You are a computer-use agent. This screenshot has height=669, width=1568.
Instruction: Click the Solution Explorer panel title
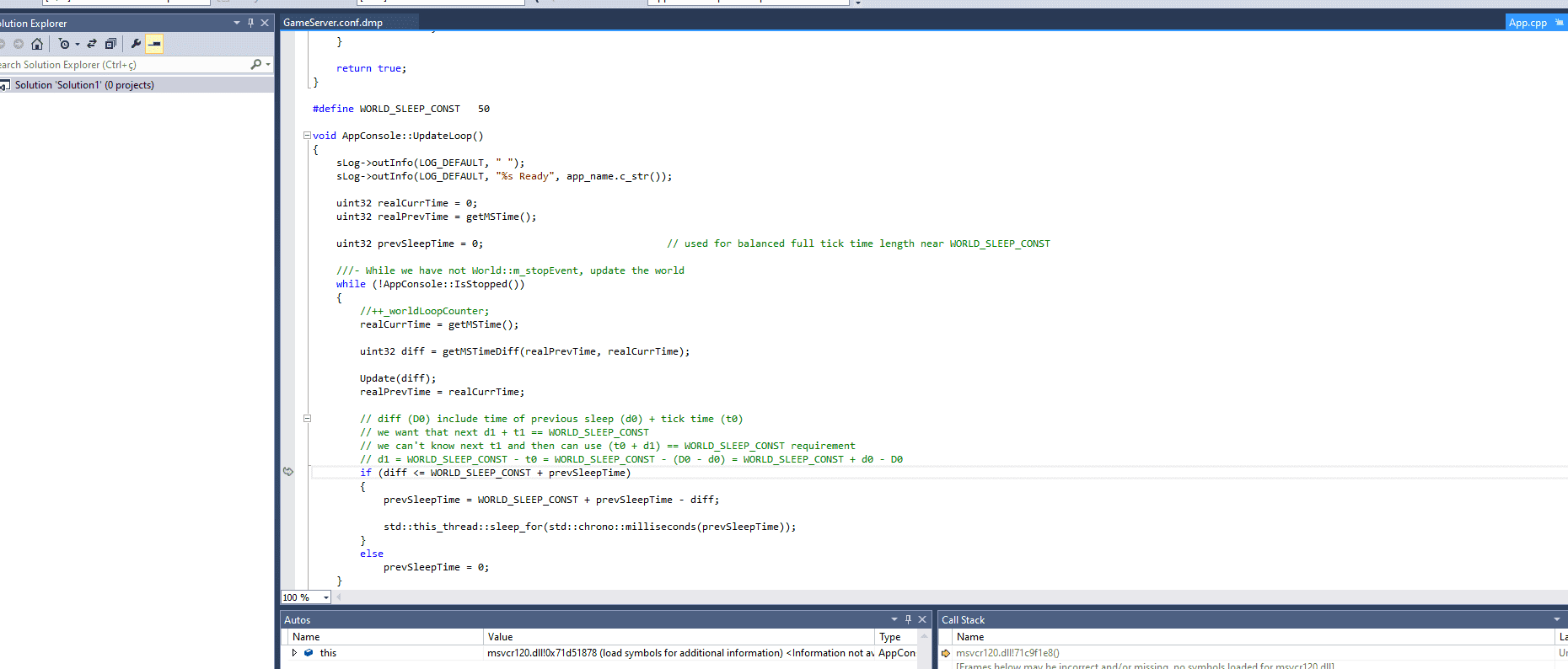33,24
